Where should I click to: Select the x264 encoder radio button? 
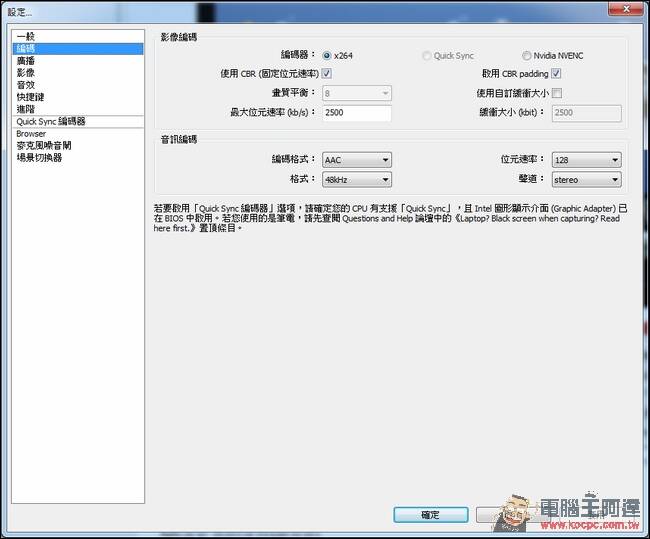(327, 56)
